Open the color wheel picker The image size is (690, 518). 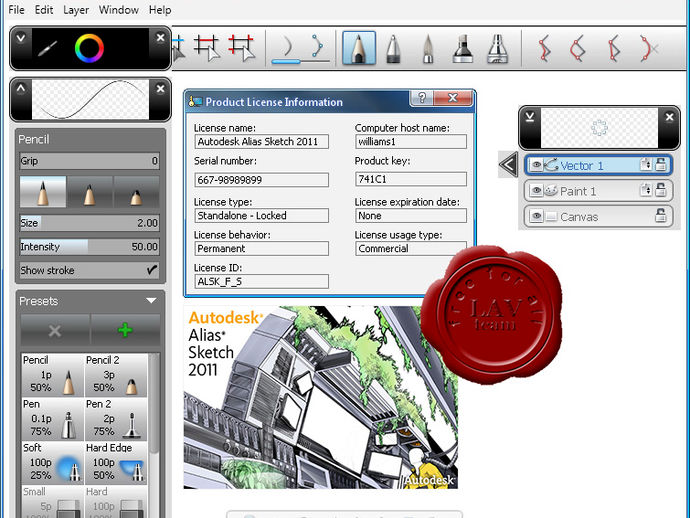pos(89,48)
